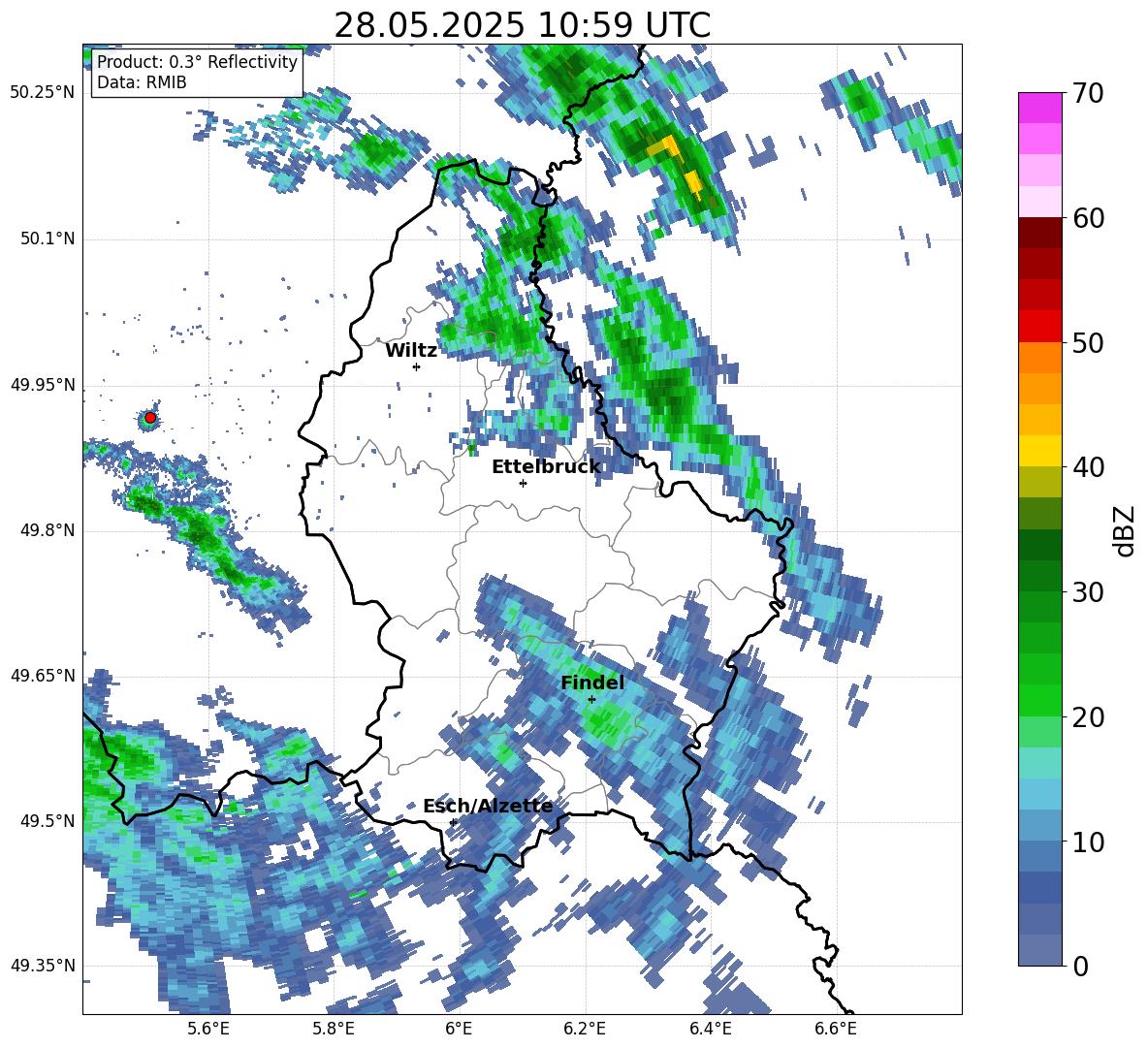Click the 'Product: 0.3° Reflectivity' text
The height and width of the screenshot is (1048, 1148).
coord(197,61)
